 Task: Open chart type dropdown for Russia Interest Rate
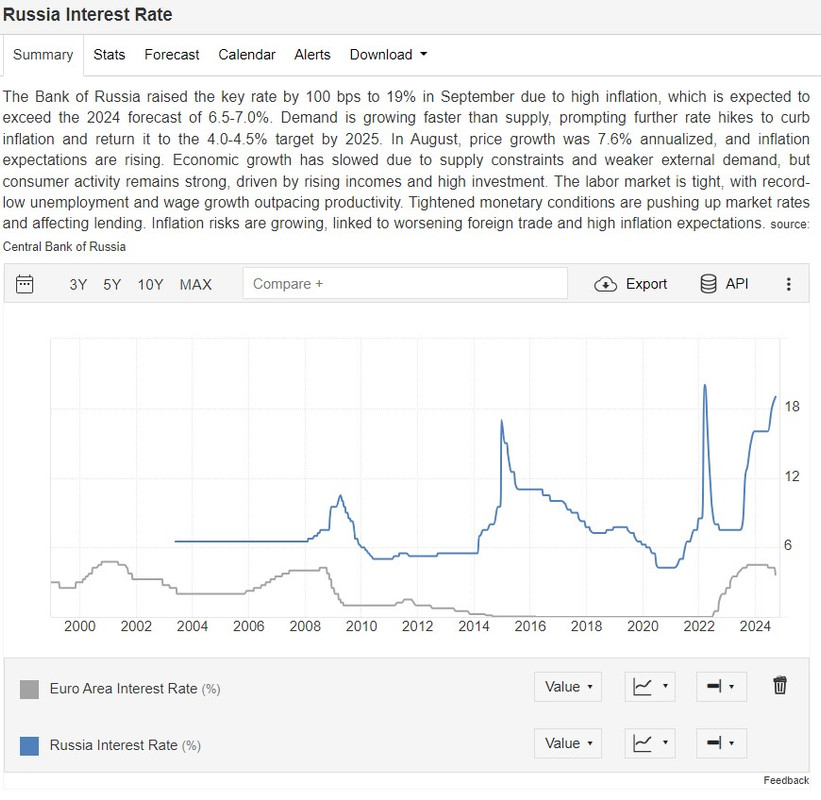(x=650, y=743)
